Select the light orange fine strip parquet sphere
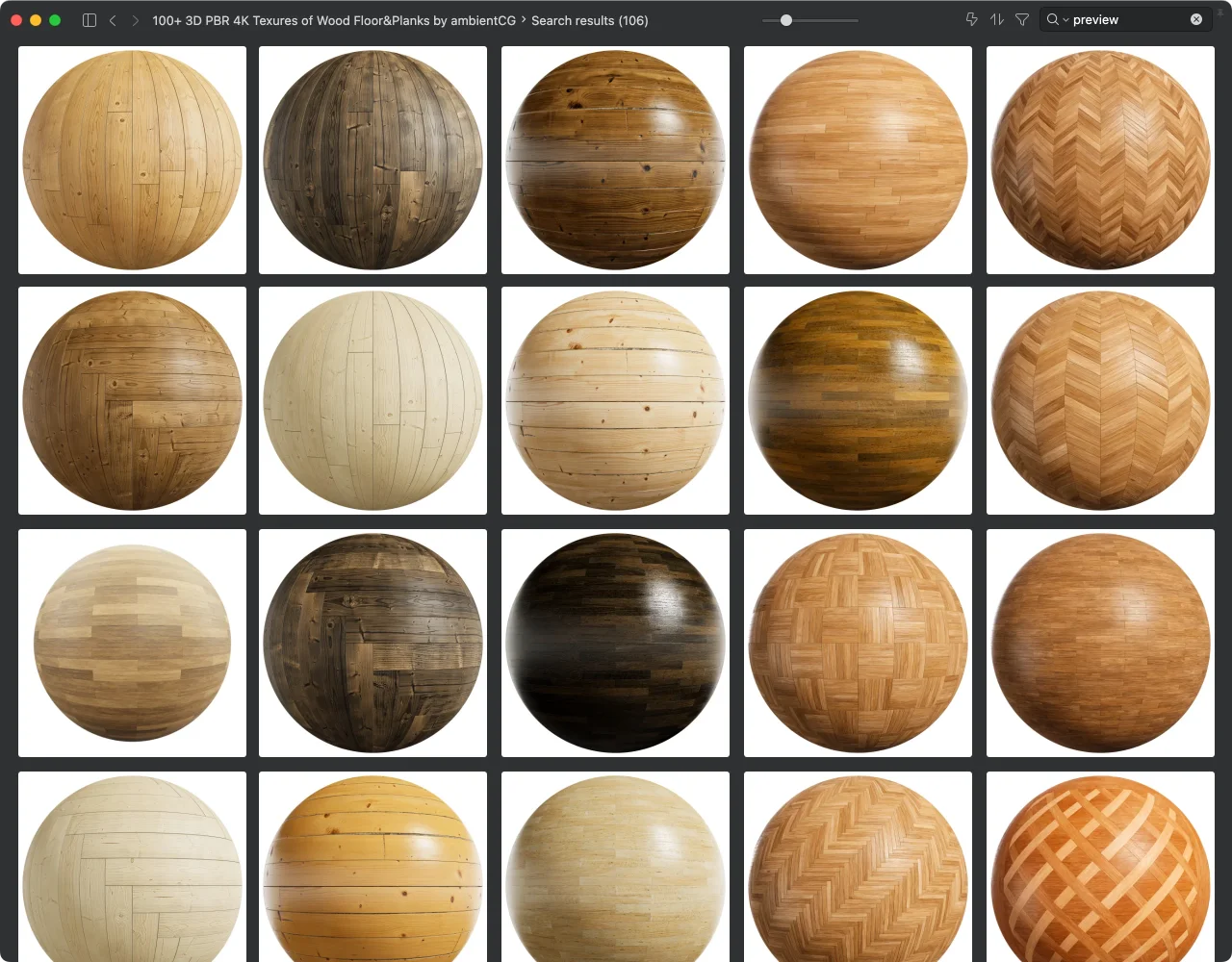This screenshot has height=962, width=1232. pyautogui.click(x=858, y=160)
